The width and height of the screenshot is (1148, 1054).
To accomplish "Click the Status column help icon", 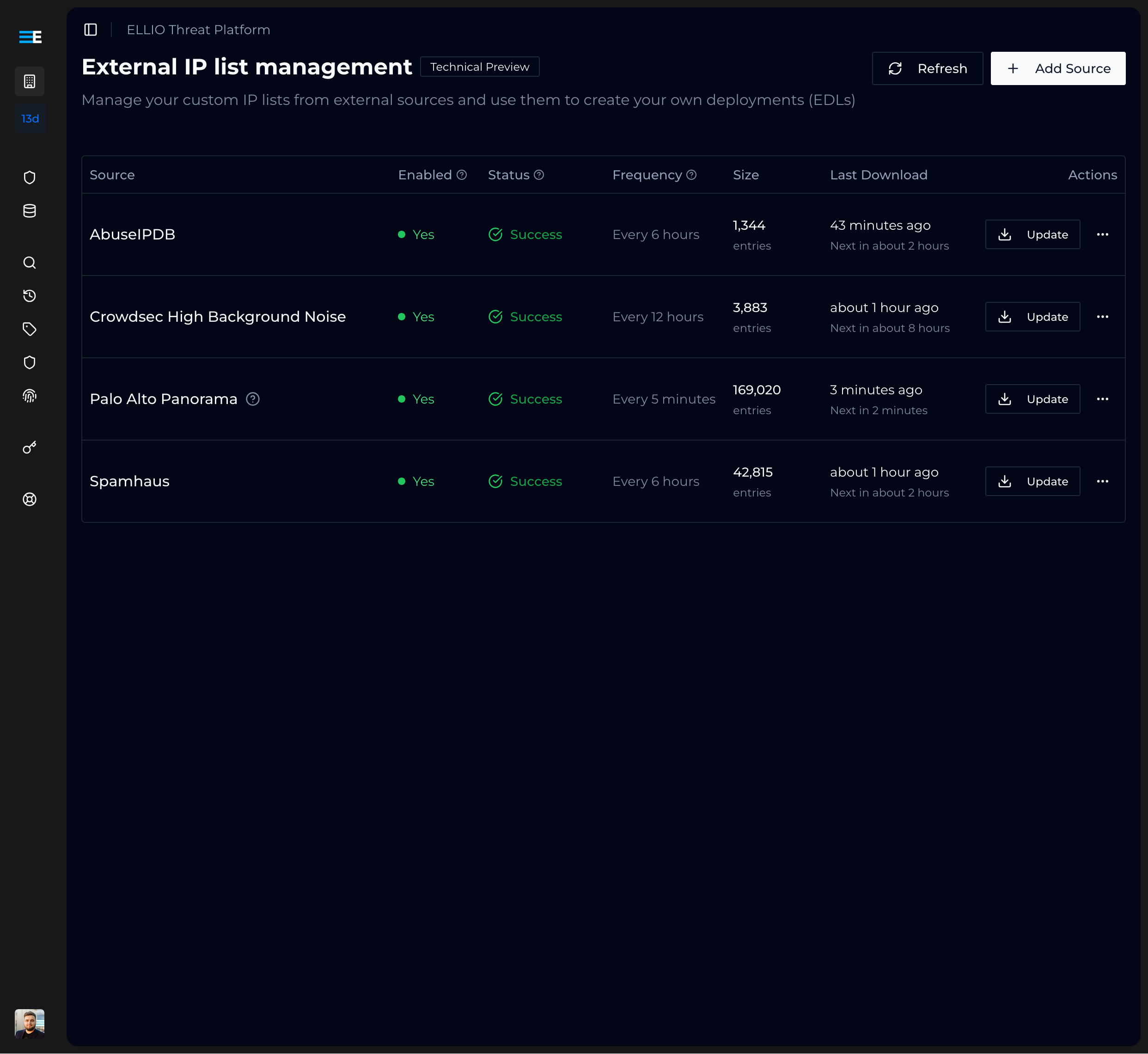I will [539, 175].
